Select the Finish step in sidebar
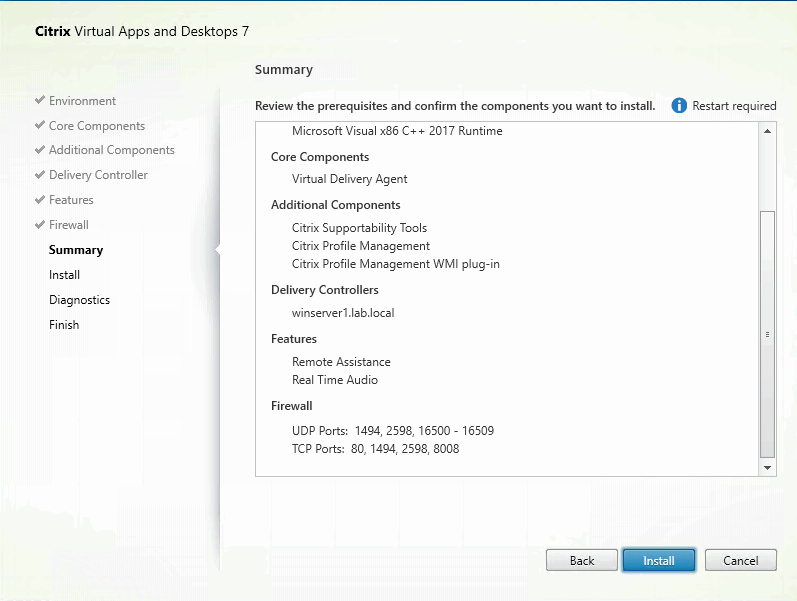797x601 pixels. click(x=64, y=324)
